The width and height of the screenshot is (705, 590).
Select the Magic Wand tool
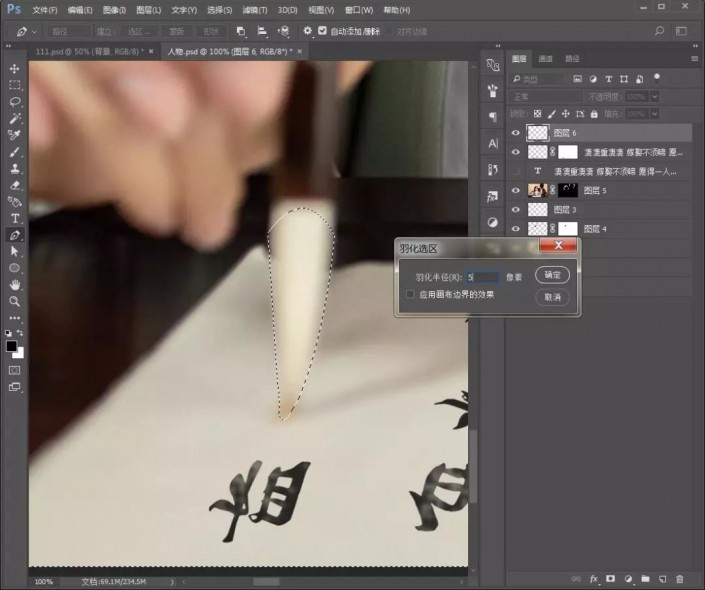14,118
